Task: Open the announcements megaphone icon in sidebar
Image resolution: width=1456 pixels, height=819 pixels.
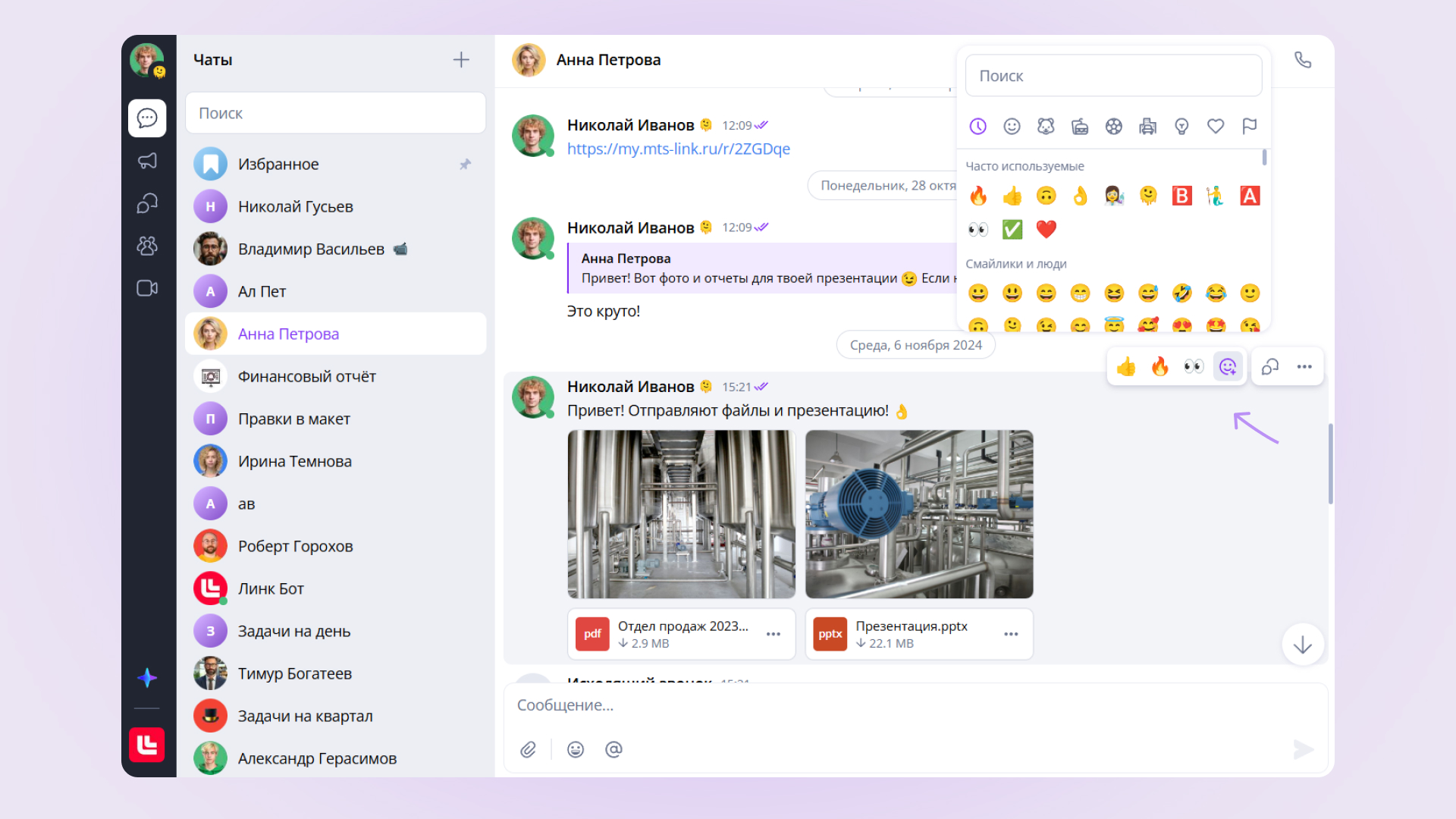Action: 147,161
